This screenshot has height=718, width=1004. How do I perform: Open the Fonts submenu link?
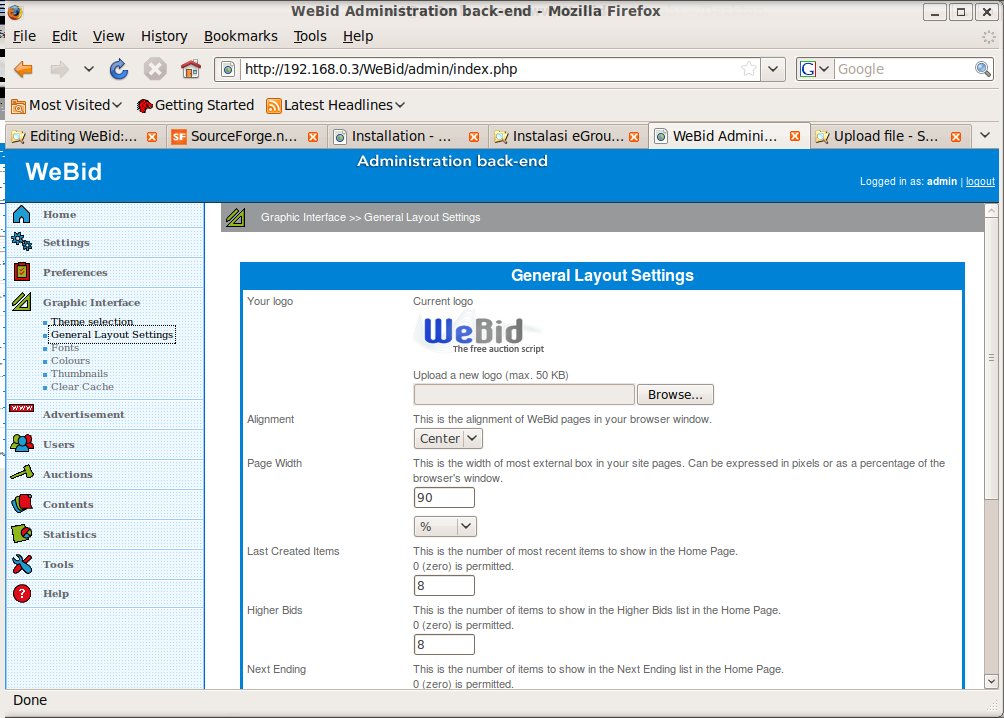tap(65, 347)
